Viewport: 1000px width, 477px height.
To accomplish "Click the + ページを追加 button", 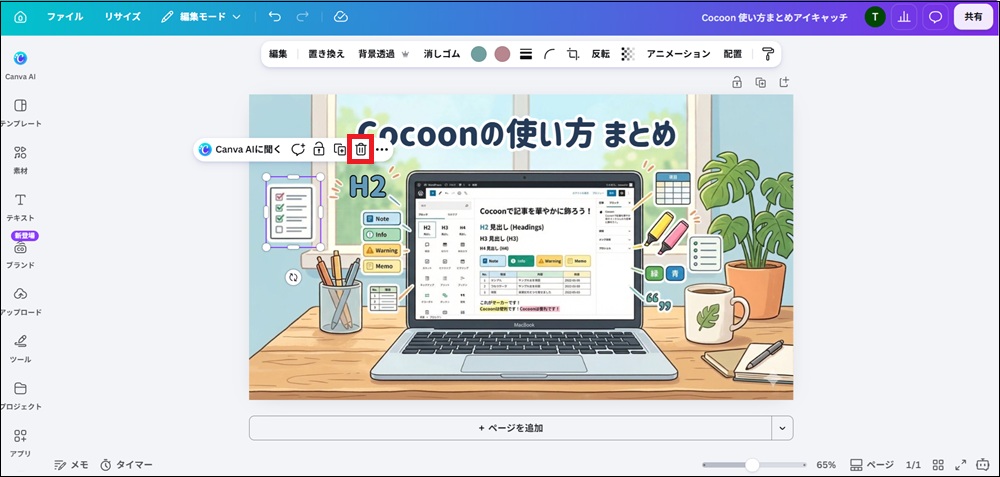I will [510, 428].
